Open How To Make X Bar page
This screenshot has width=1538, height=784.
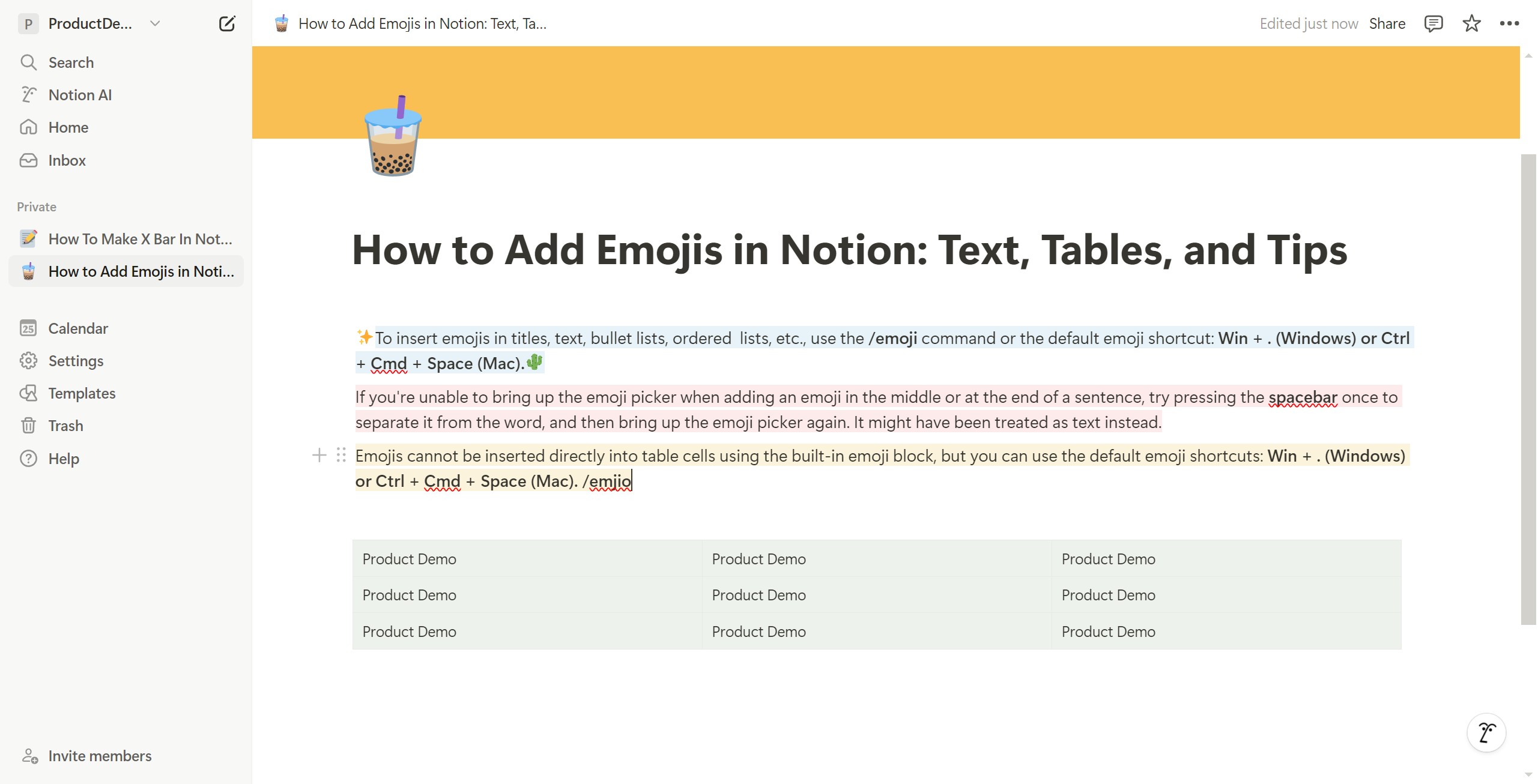coord(126,239)
